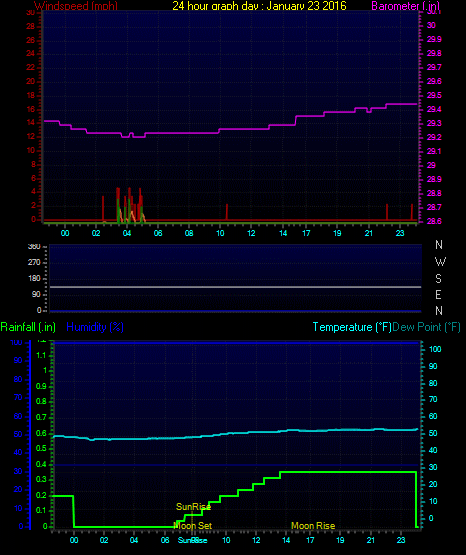This screenshot has height=555, width=466.
Task: Click the Moon Rise marker label
Action: coord(313,526)
